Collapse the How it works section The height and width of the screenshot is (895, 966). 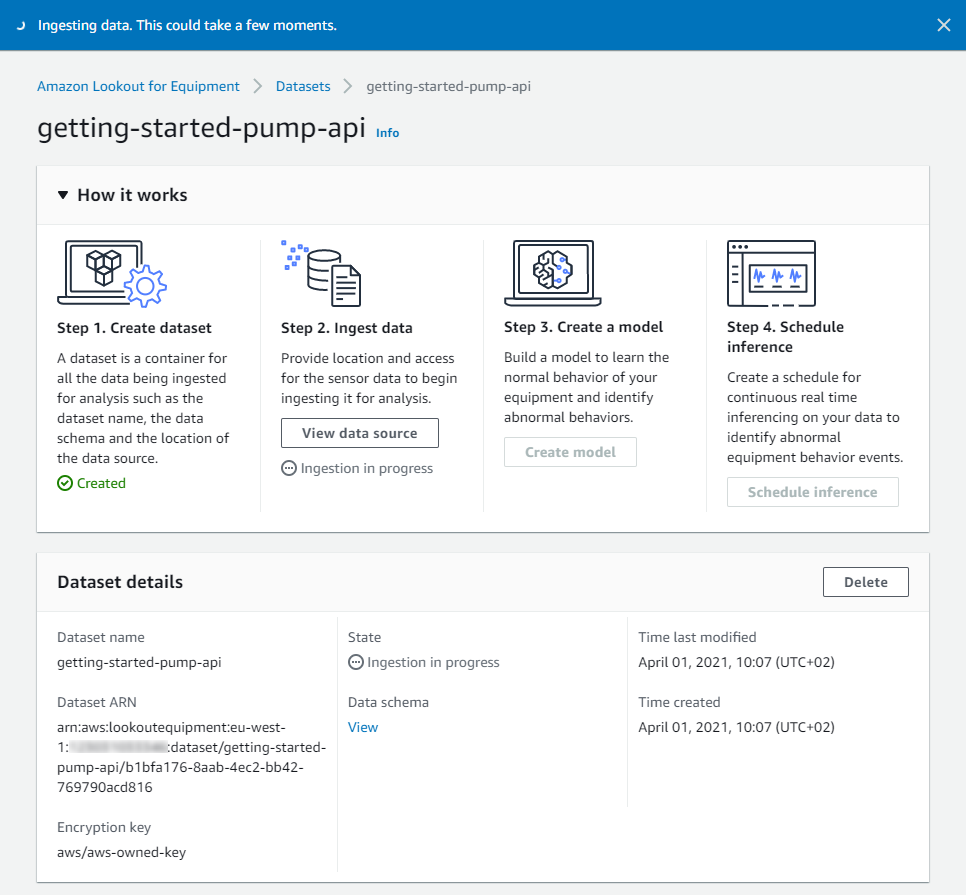pos(63,195)
